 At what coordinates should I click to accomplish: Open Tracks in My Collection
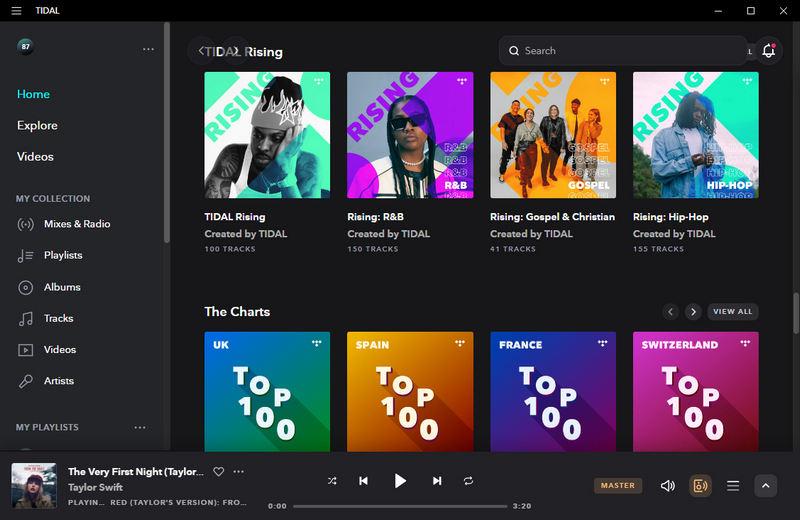[x=59, y=318]
